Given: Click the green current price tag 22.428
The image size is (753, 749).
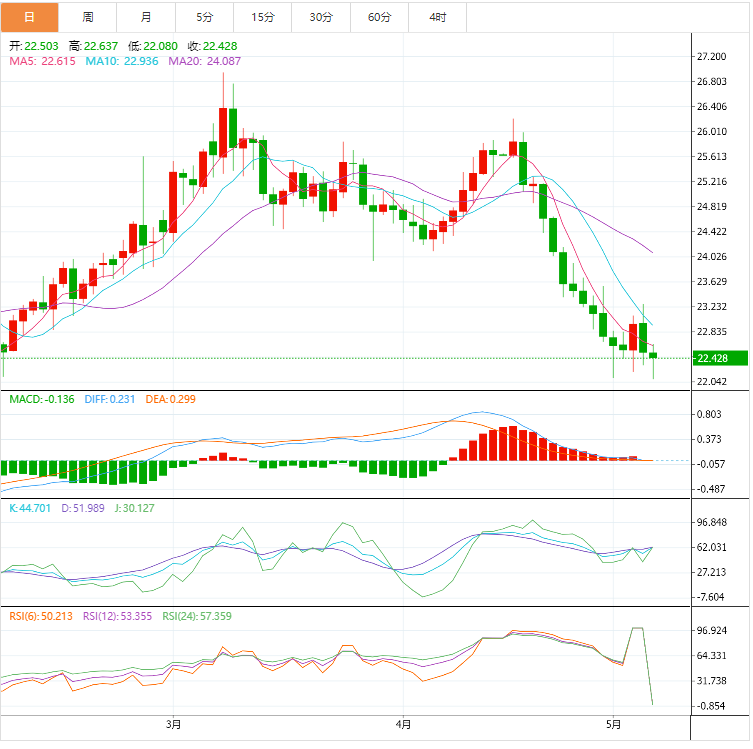Looking at the screenshot, I should point(716,358).
